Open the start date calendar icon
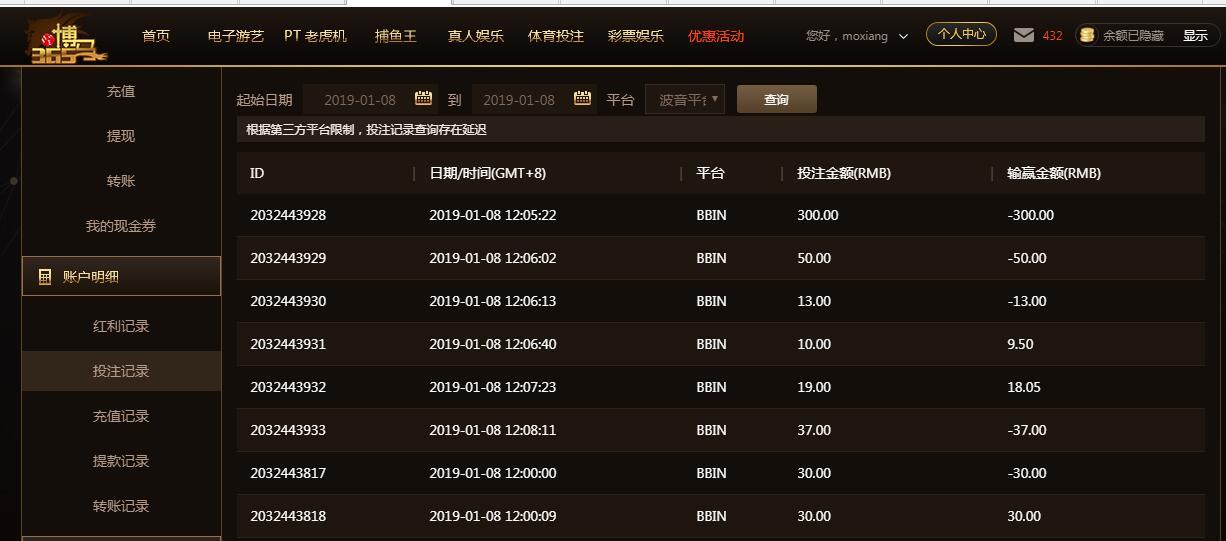This screenshot has width=1226, height=541. [423, 98]
